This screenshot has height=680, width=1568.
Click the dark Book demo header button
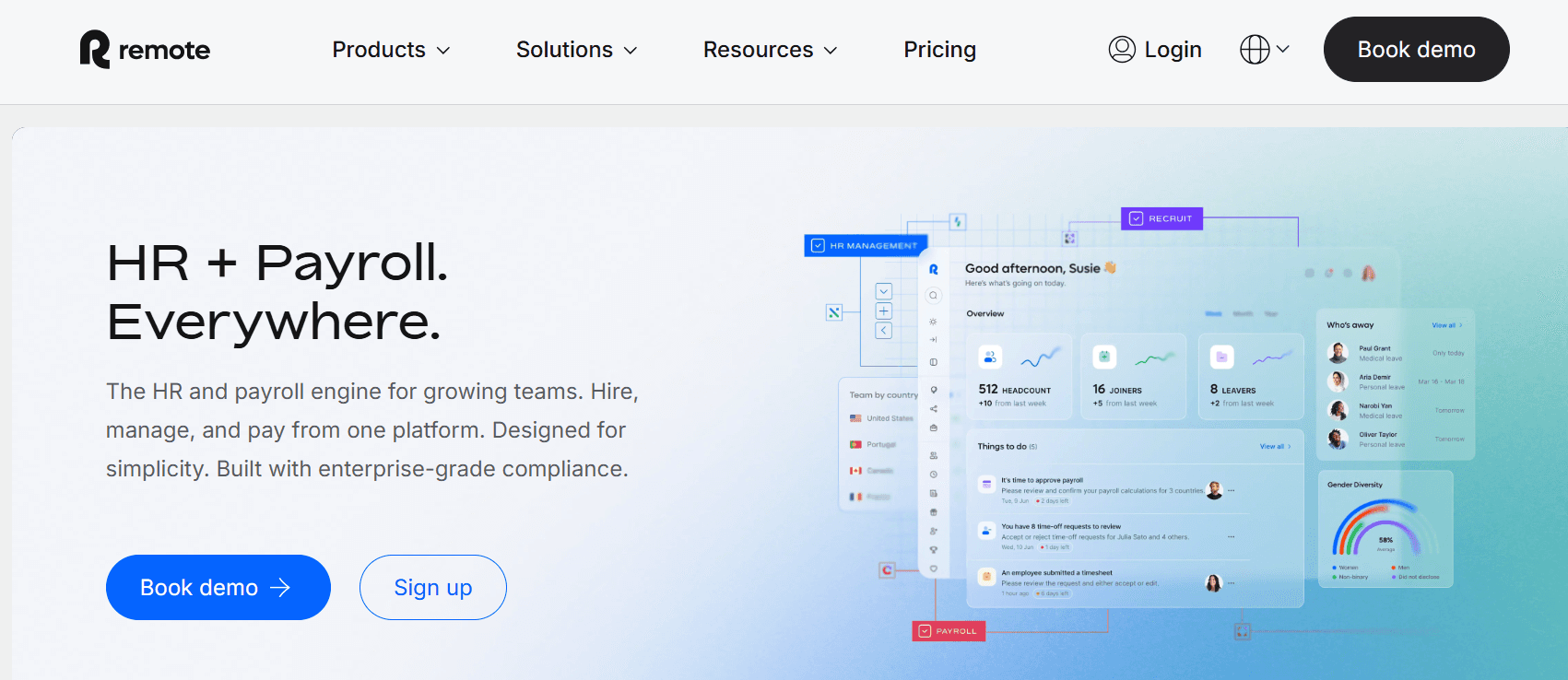pyautogui.click(x=1416, y=50)
